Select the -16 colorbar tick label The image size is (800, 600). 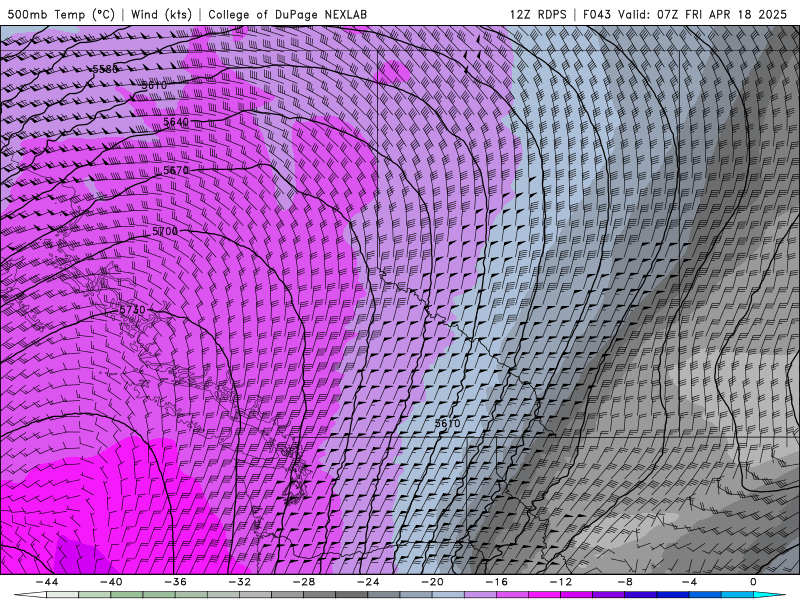(497, 582)
